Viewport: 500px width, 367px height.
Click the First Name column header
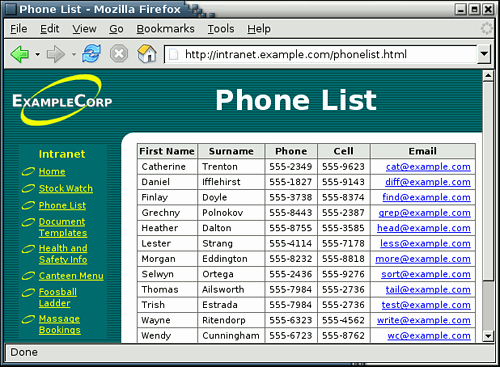[167, 151]
